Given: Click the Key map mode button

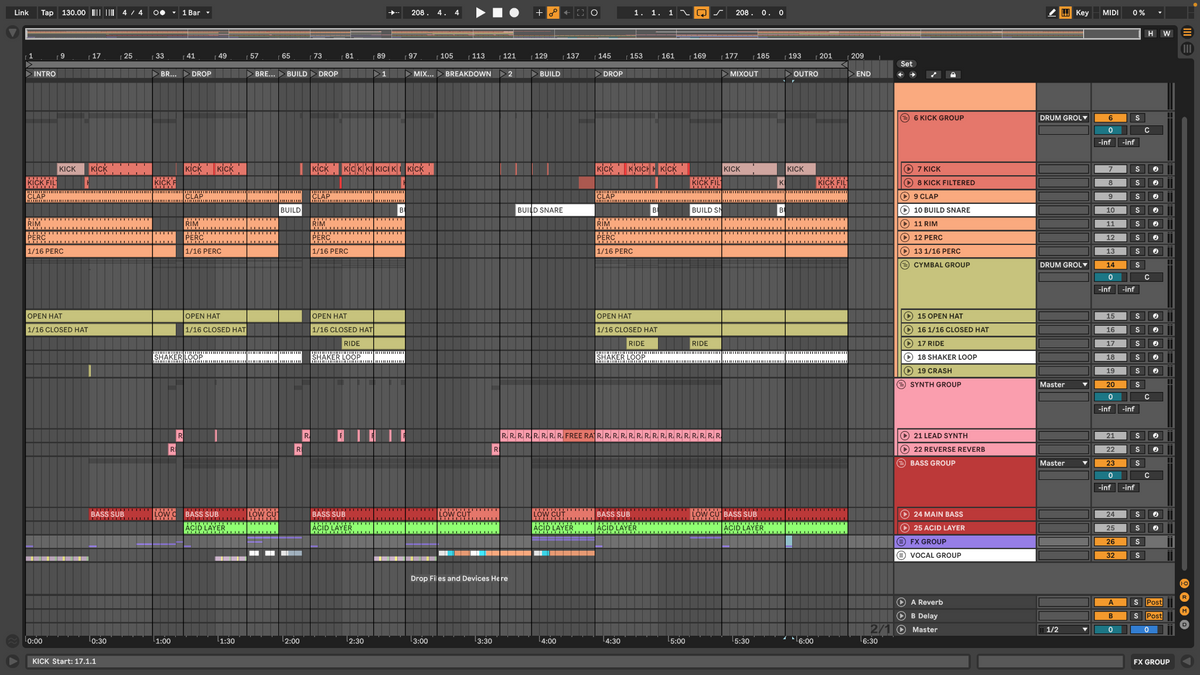Looking at the screenshot, I should tap(1082, 13).
